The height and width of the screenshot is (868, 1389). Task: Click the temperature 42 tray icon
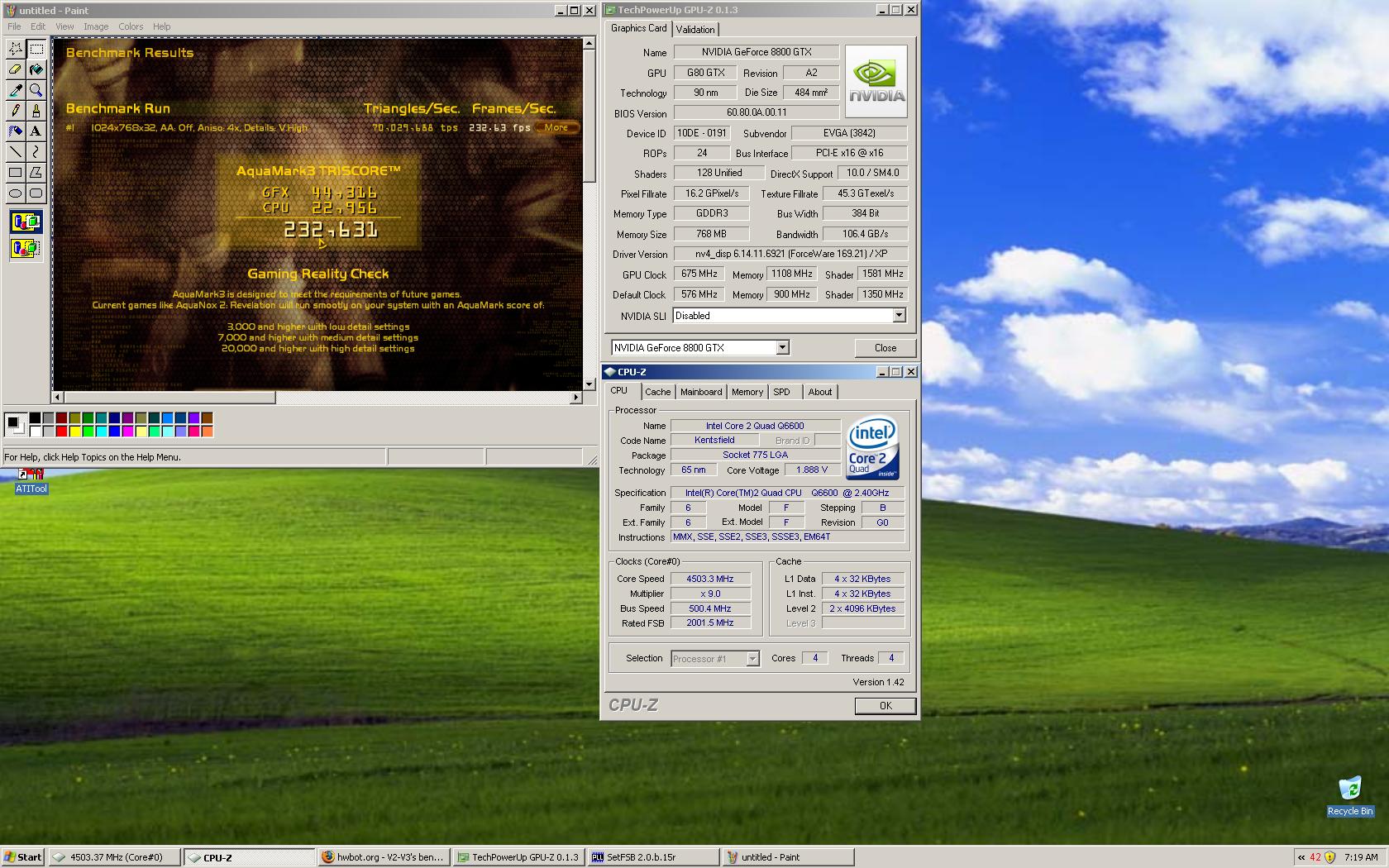click(x=1315, y=857)
